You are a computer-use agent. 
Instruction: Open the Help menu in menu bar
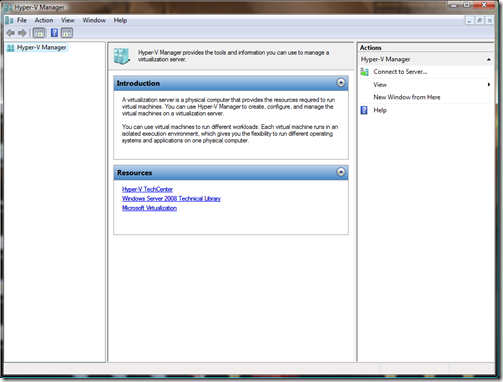tap(120, 20)
